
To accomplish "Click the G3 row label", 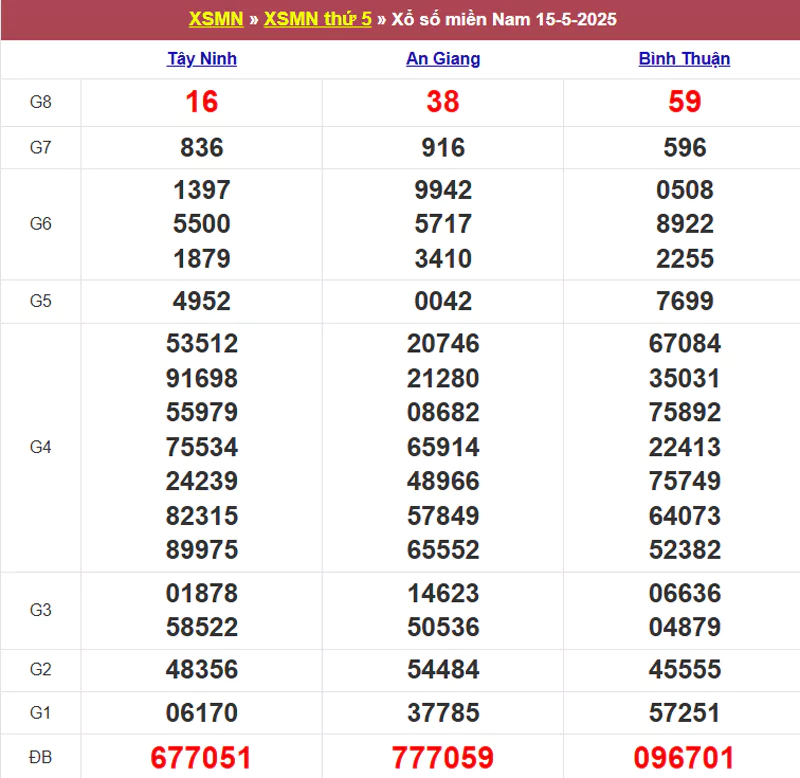I will (x=41, y=610).
